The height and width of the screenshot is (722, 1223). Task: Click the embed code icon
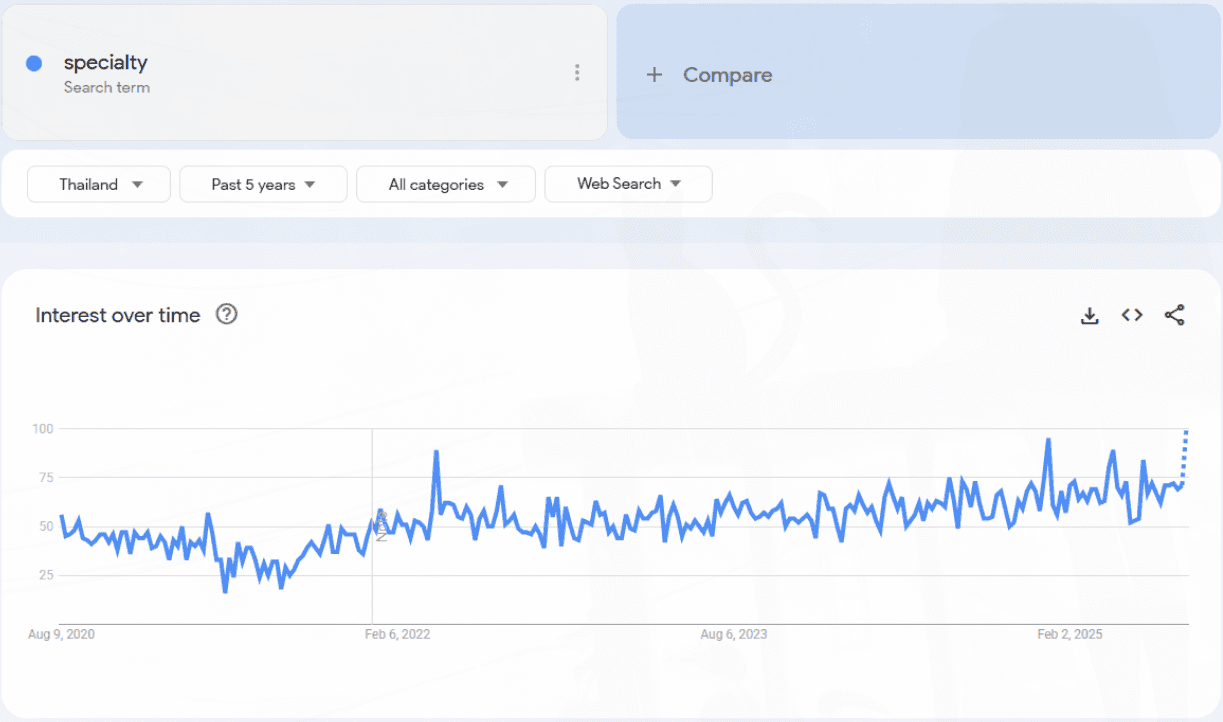[x=1132, y=315]
